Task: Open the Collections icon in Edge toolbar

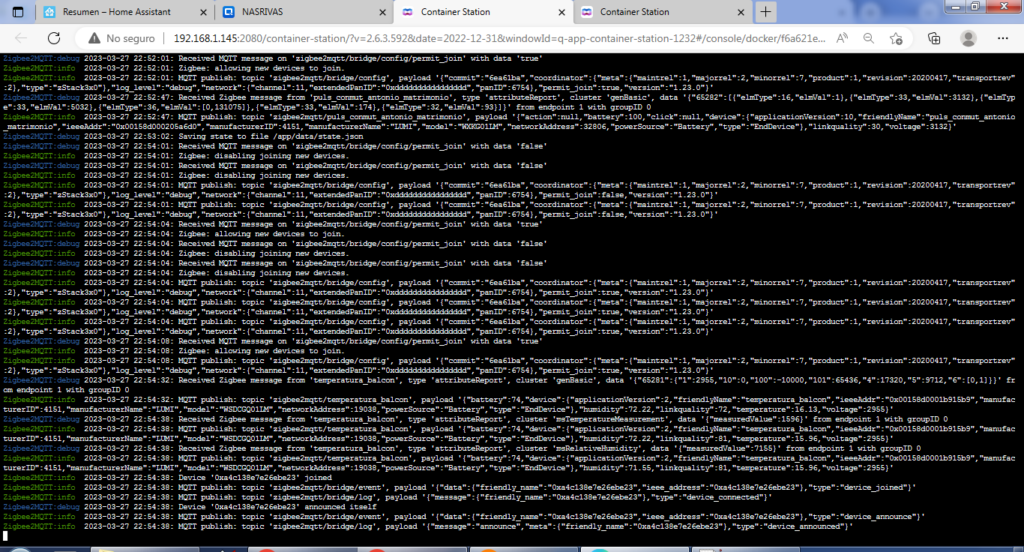Action: 932,38
